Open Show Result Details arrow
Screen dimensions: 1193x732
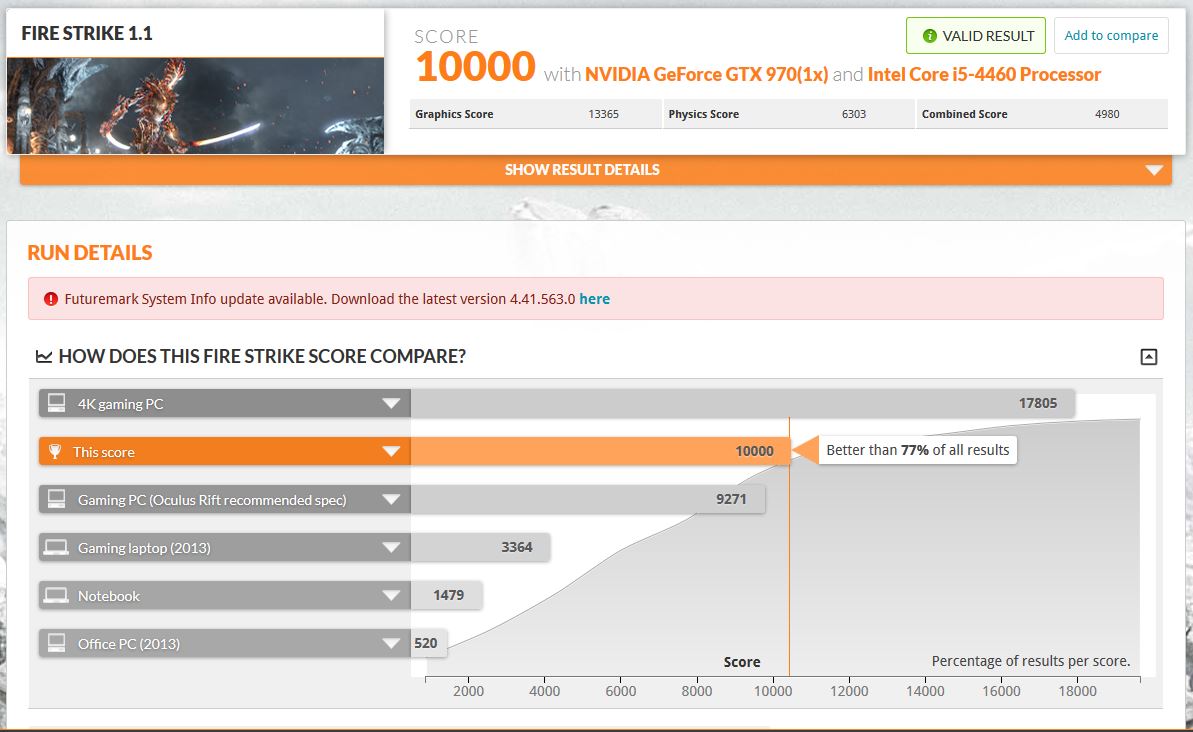coord(1154,170)
